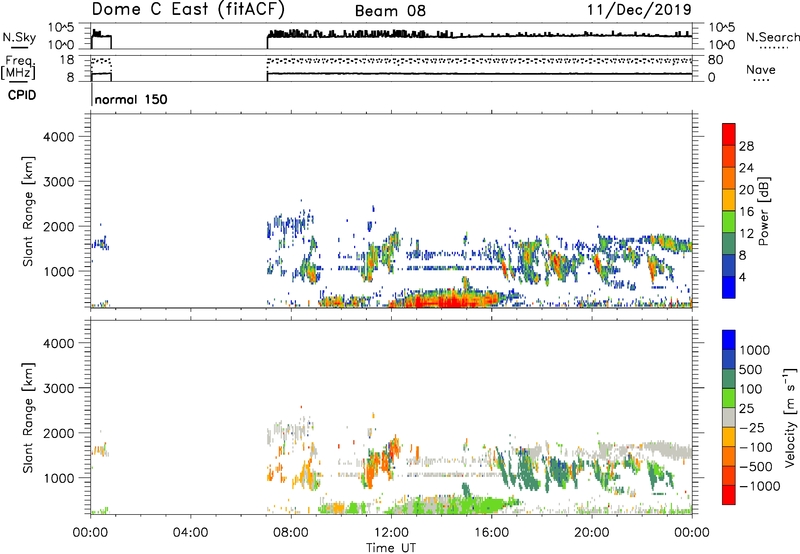Image resolution: width=800 pixels, height=554 pixels.
Task: Select the 'N.Sky' axis label
Action: click(19, 37)
